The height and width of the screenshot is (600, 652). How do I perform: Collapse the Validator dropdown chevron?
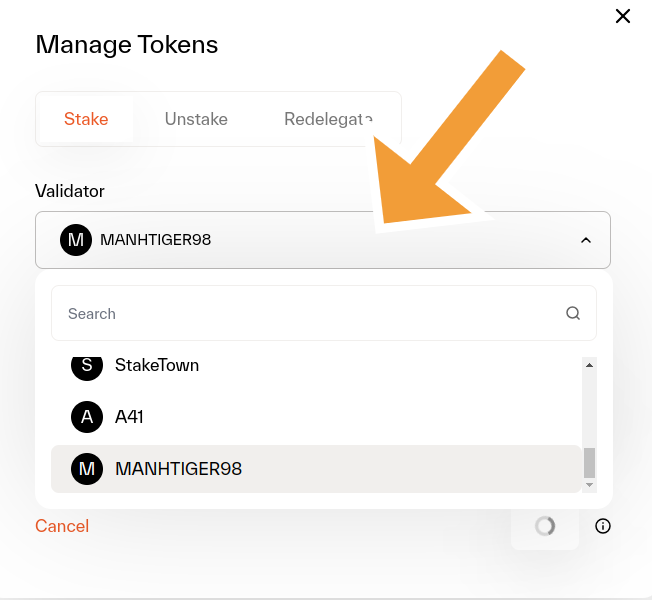click(x=586, y=240)
